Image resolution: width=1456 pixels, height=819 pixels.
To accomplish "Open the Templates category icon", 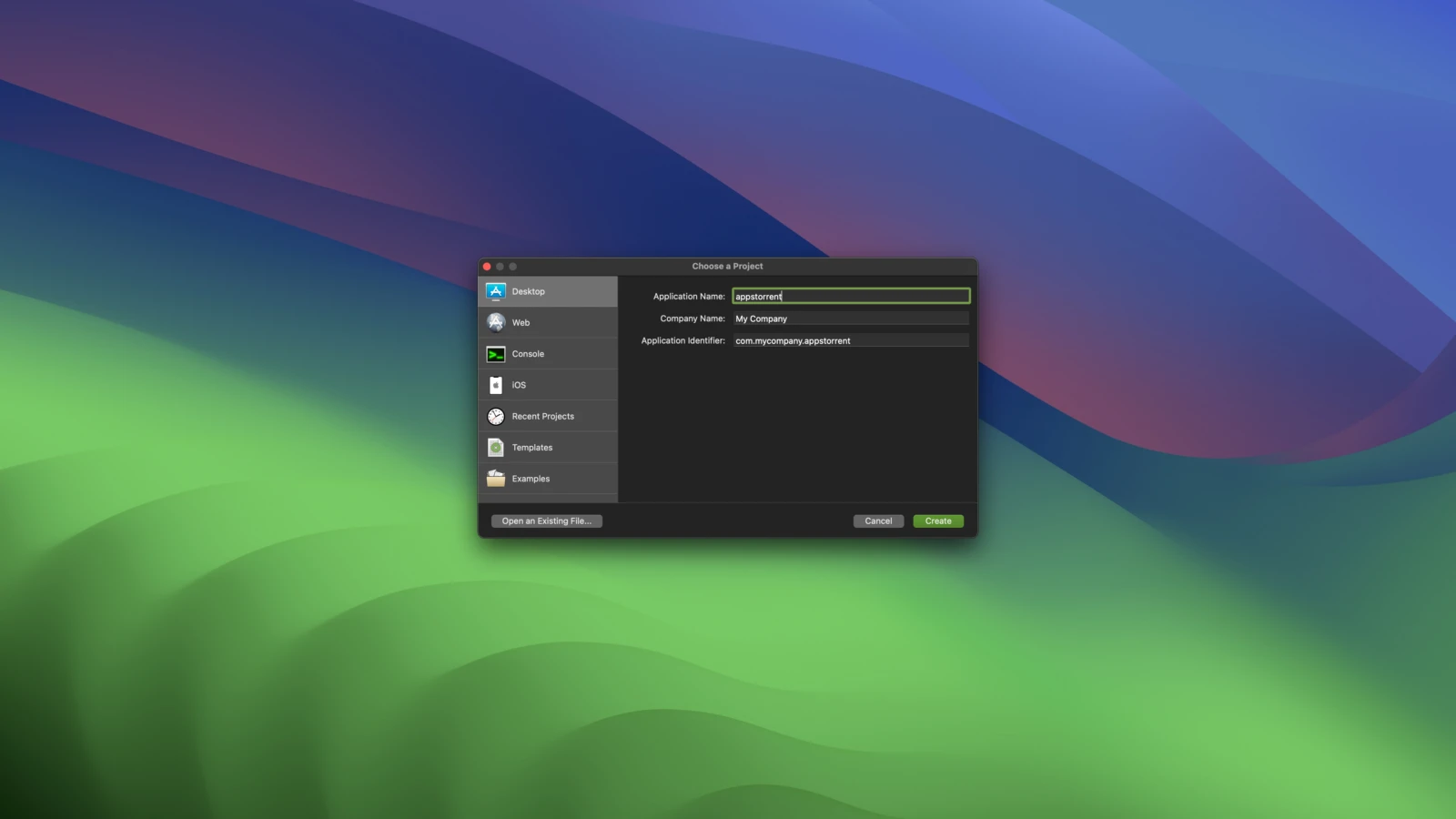I will (x=496, y=448).
